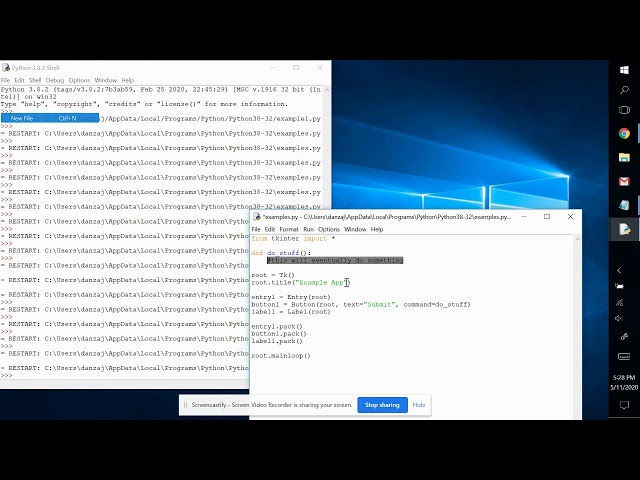Screen dimensions: 640x480
Task: Open the editor window's Window menu
Action: (355, 229)
